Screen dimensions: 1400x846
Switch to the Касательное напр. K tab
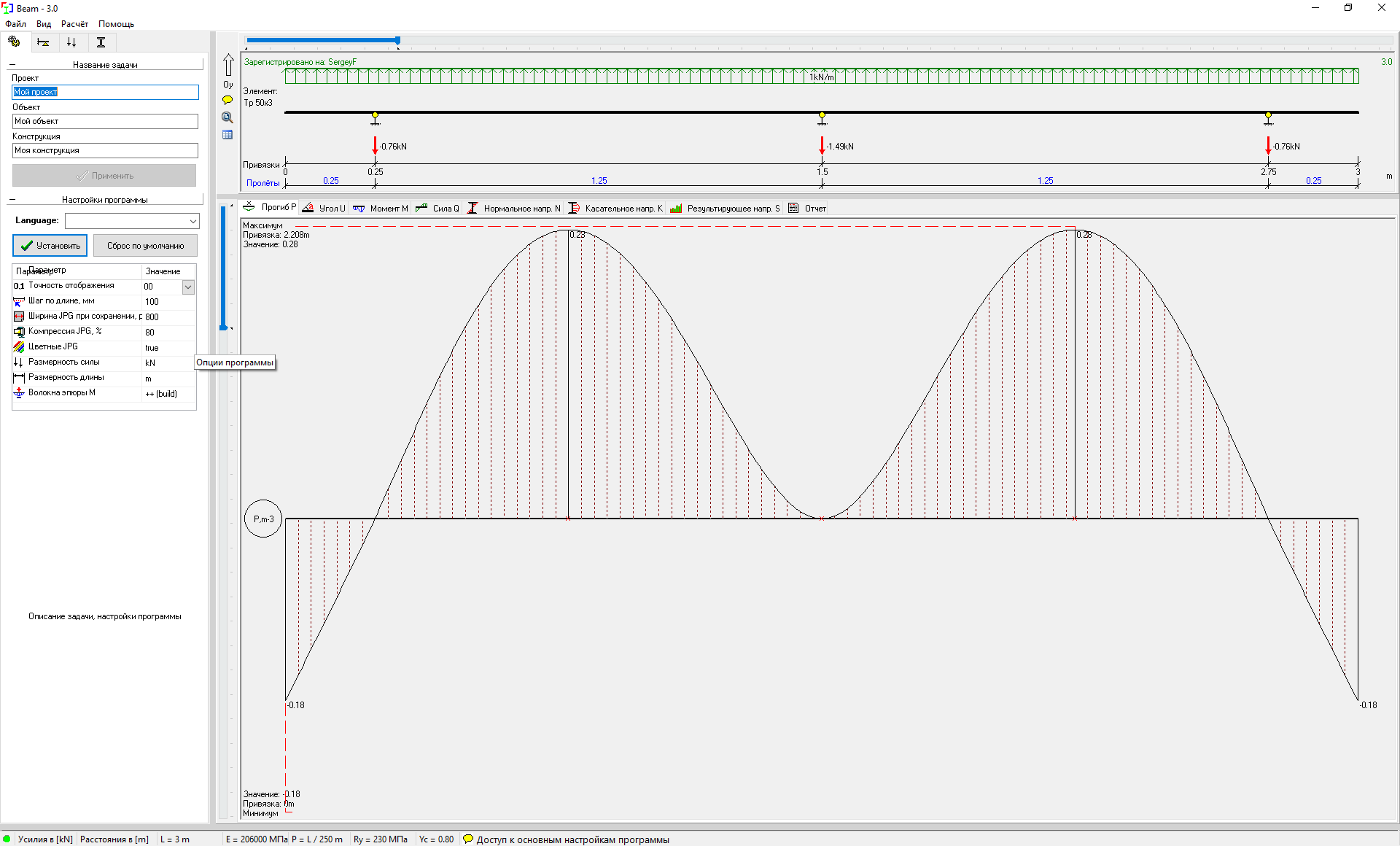click(615, 209)
